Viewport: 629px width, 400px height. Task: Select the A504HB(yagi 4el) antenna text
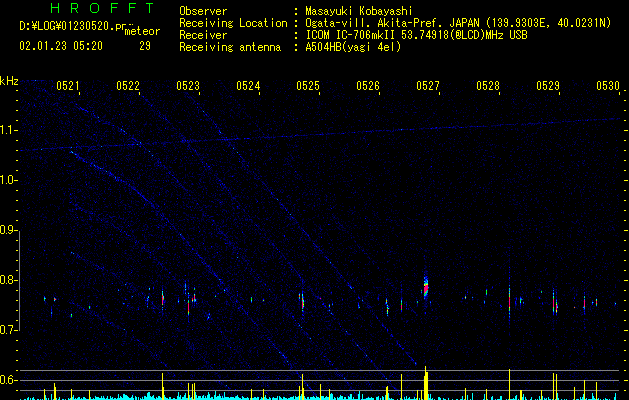pyautogui.click(x=353, y=47)
